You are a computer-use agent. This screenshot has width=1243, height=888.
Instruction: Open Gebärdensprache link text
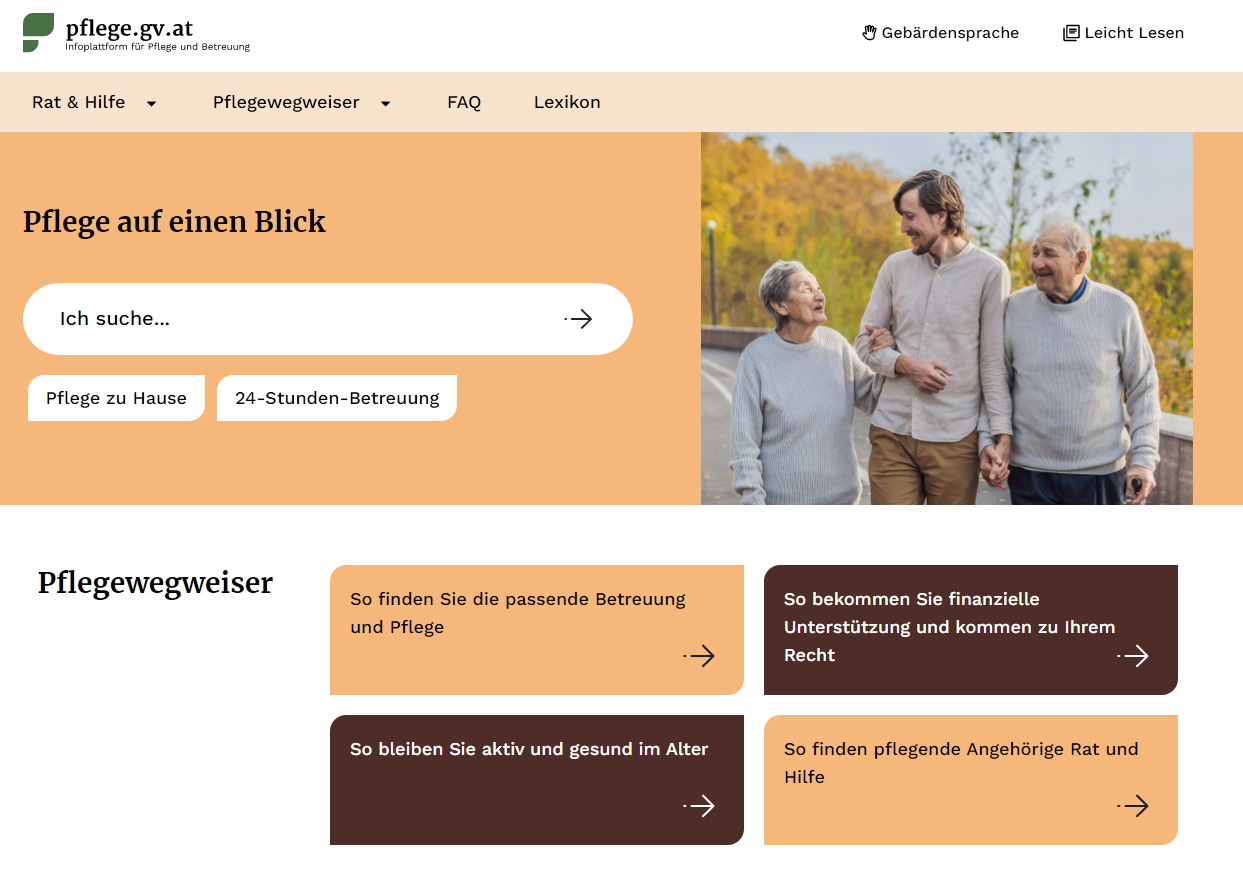coord(950,33)
